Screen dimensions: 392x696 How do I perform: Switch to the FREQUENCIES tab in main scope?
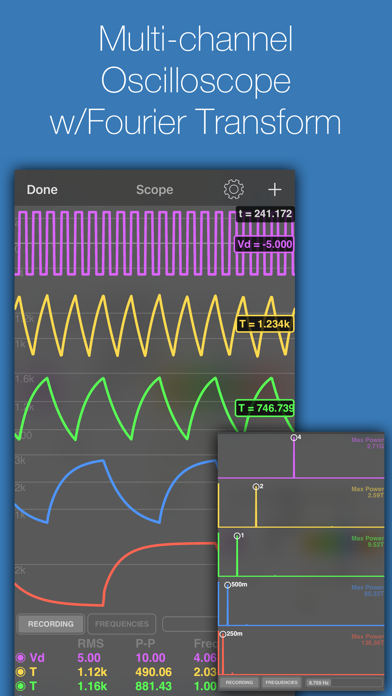[x=122, y=624]
